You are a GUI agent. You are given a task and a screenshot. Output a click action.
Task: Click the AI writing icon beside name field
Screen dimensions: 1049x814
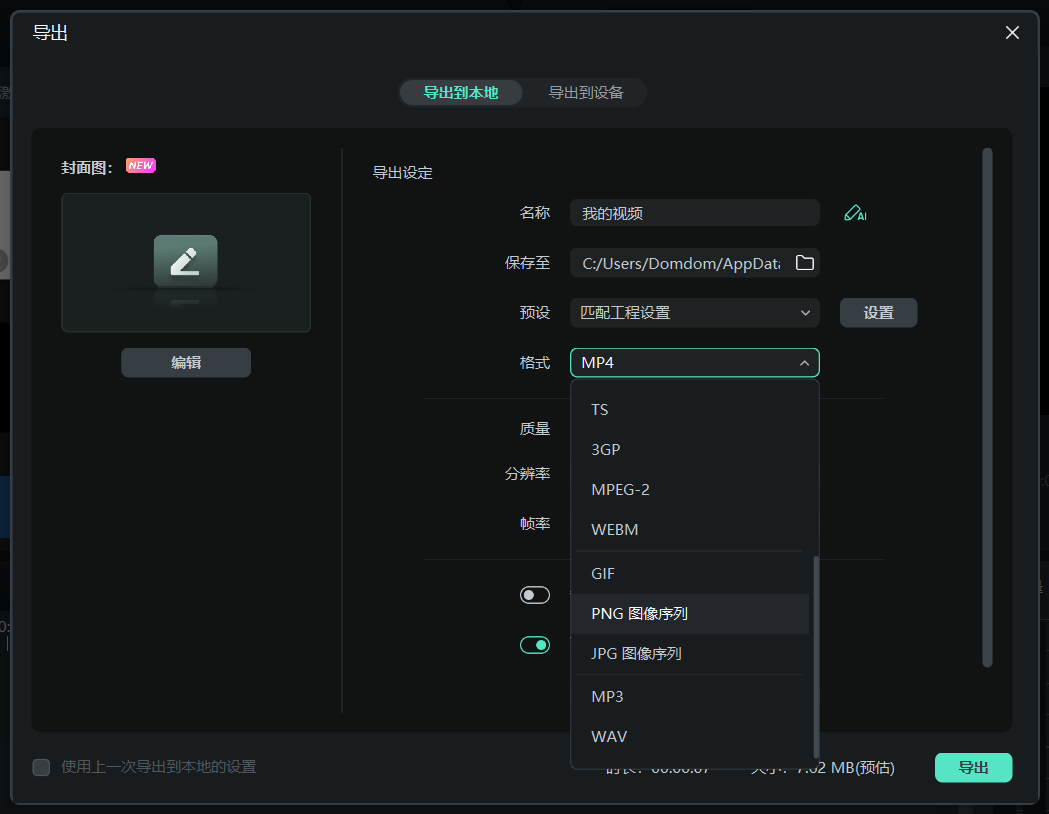click(855, 212)
